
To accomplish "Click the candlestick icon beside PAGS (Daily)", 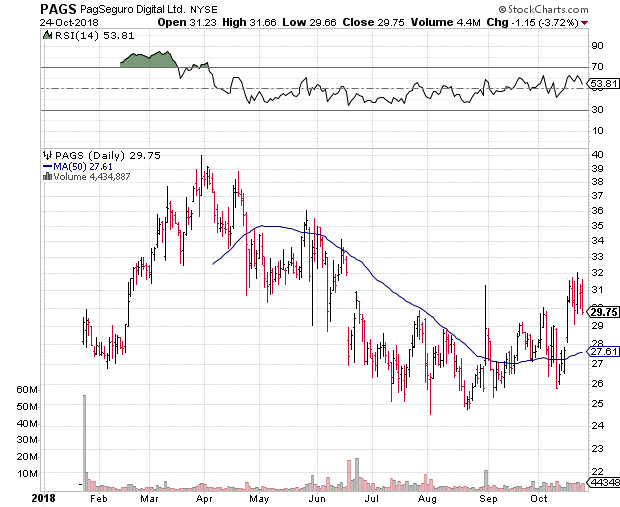I will 45,156.
